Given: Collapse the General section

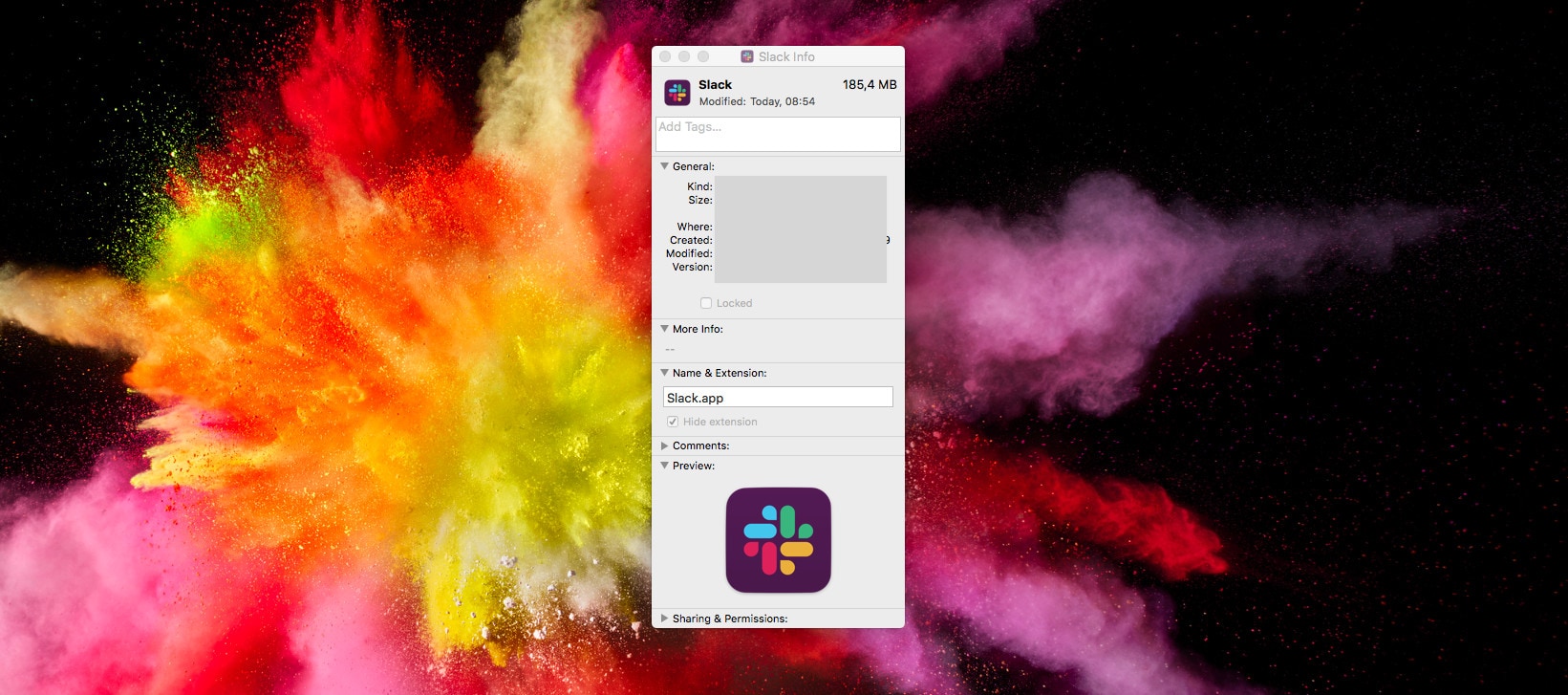Looking at the screenshot, I should point(665,166).
